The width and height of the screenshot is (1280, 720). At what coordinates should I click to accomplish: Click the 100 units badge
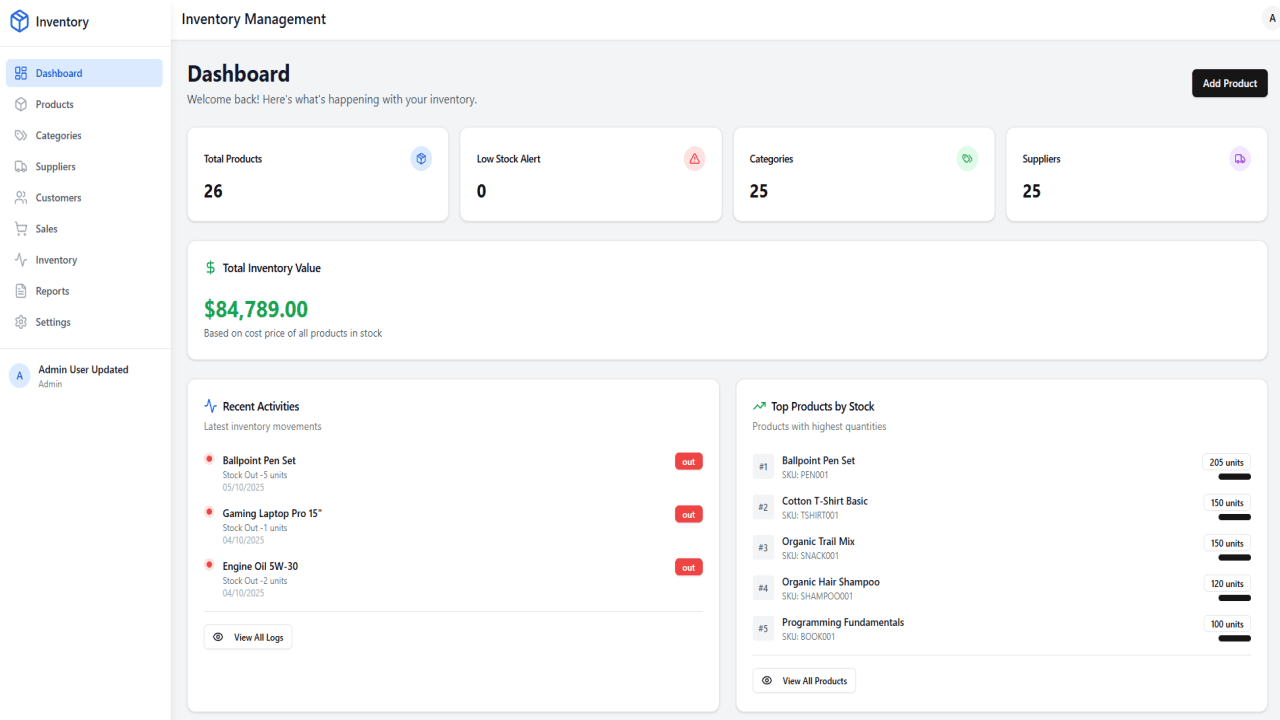tap(1227, 624)
